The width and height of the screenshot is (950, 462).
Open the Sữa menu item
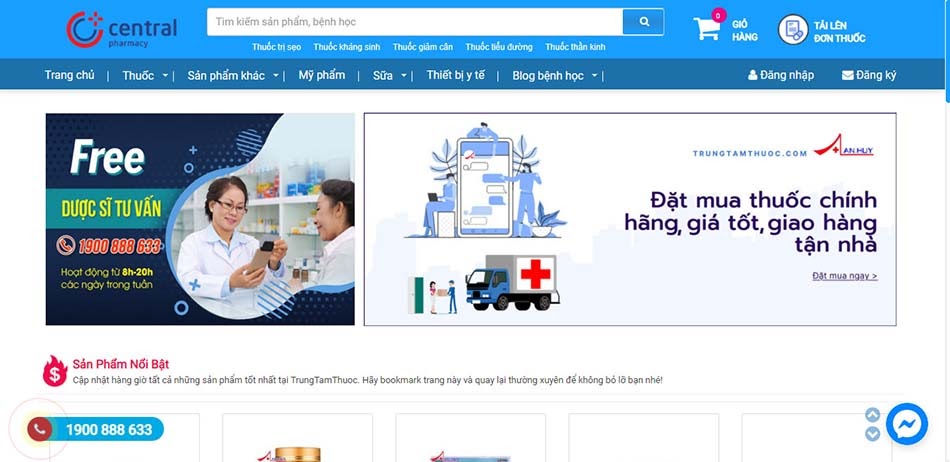pyautogui.click(x=383, y=76)
